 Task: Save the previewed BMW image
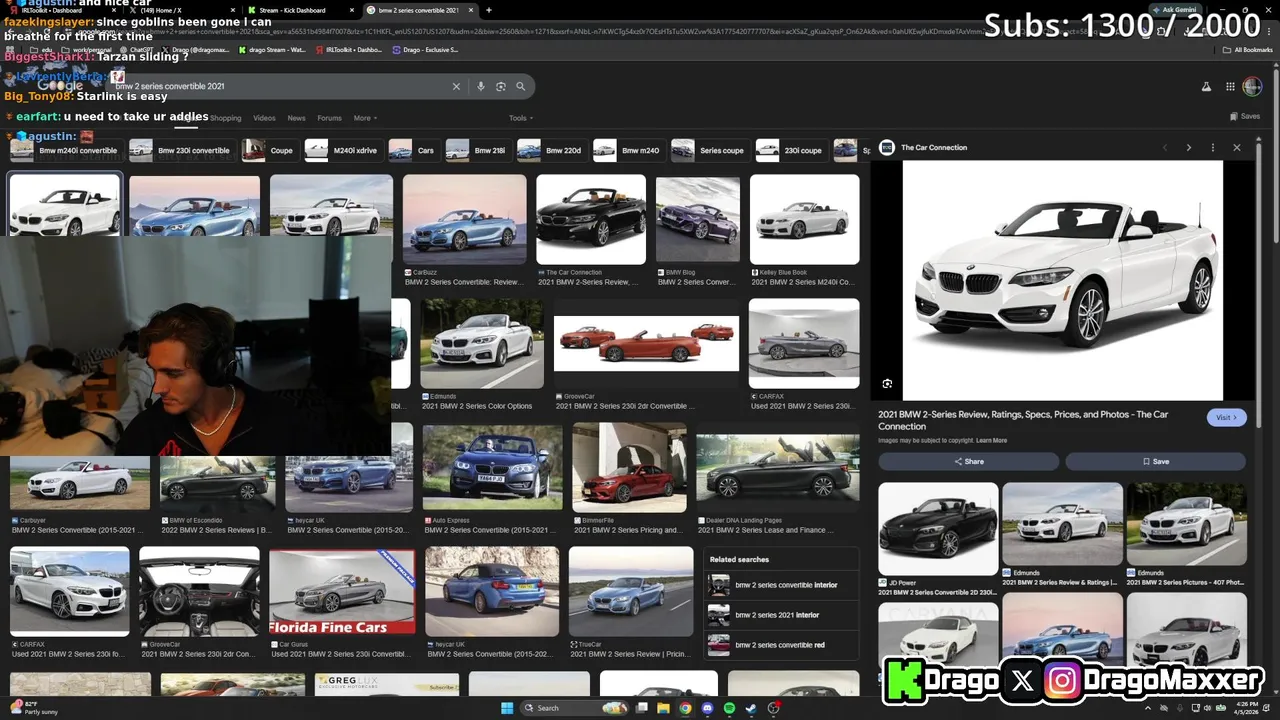click(x=1156, y=461)
